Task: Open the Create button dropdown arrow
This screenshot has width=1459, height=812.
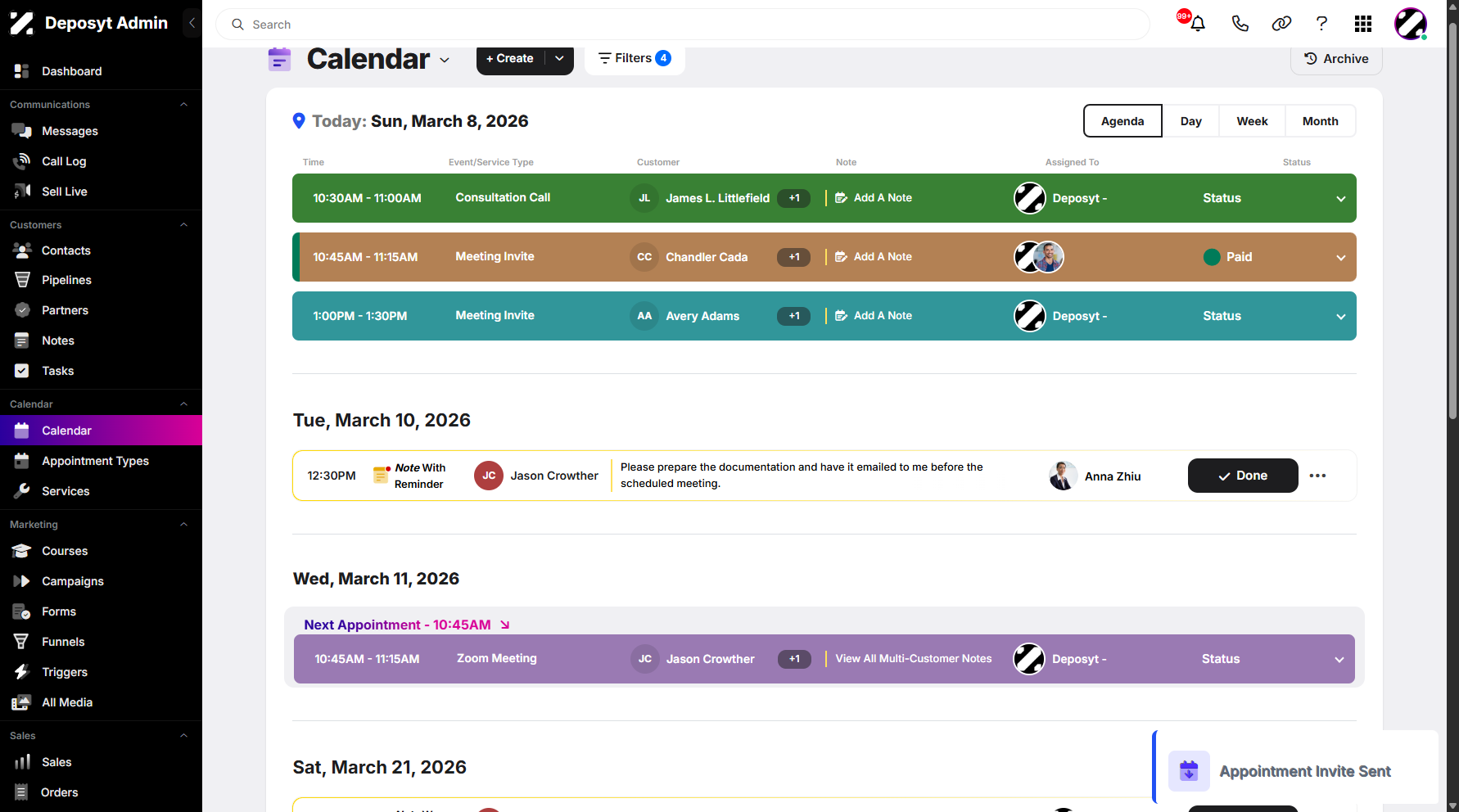Action: click(559, 58)
